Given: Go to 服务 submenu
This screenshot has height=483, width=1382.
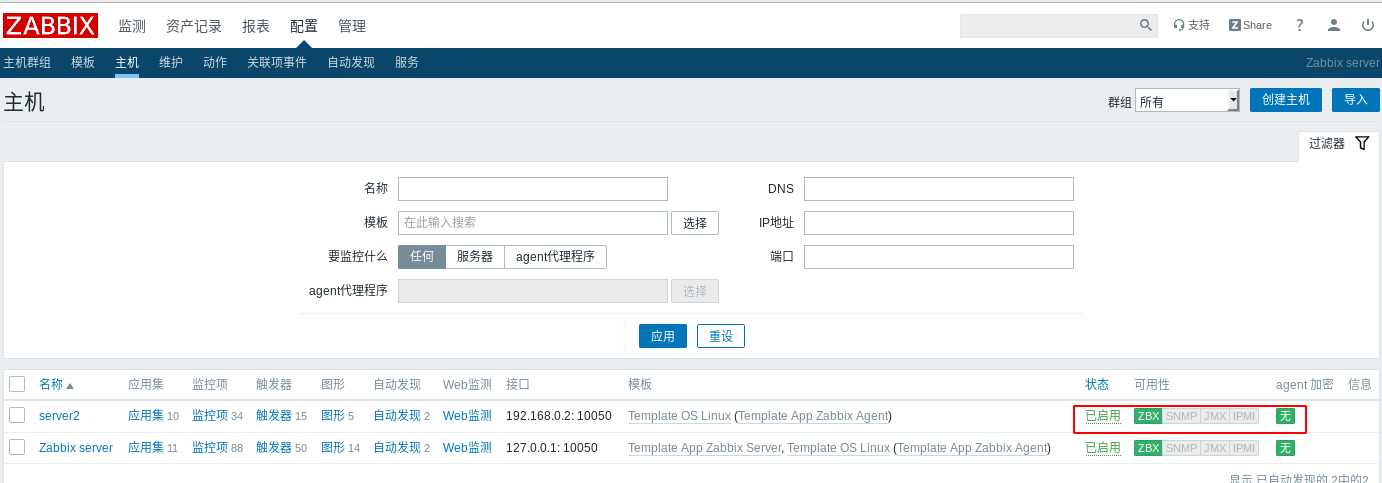Looking at the screenshot, I should tap(407, 62).
